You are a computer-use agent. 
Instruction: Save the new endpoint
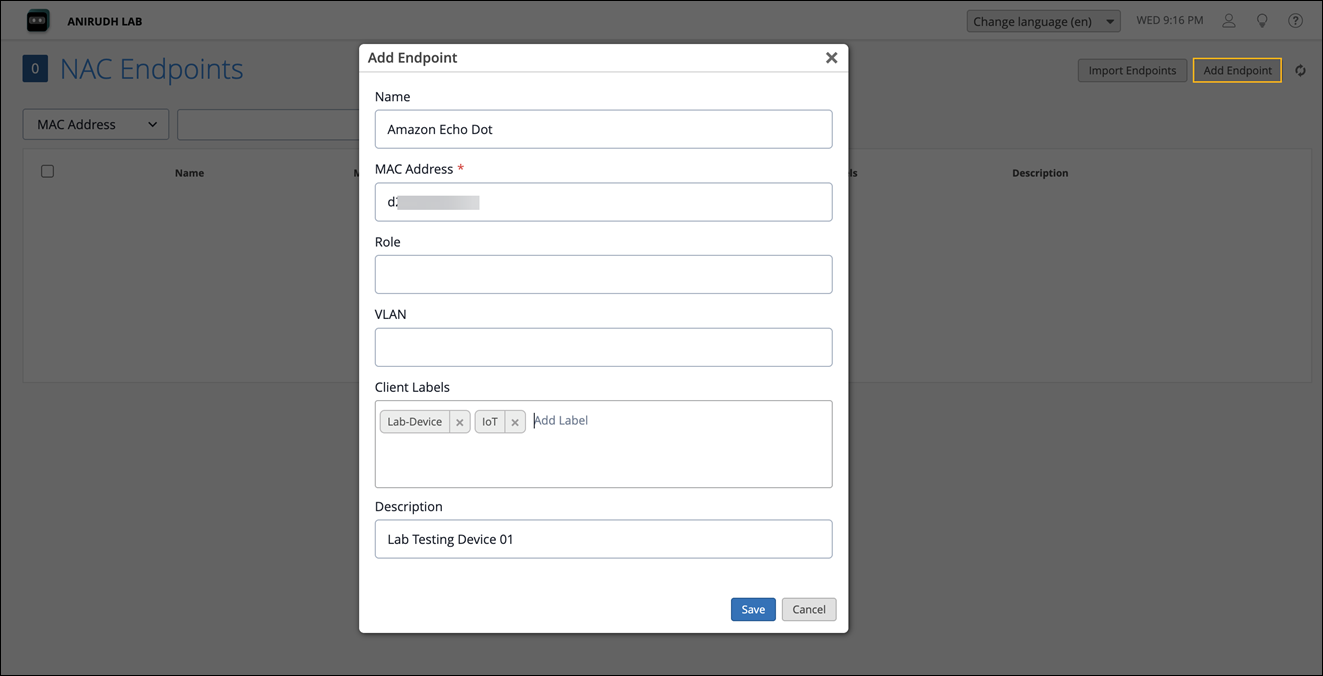[x=753, y=609]
